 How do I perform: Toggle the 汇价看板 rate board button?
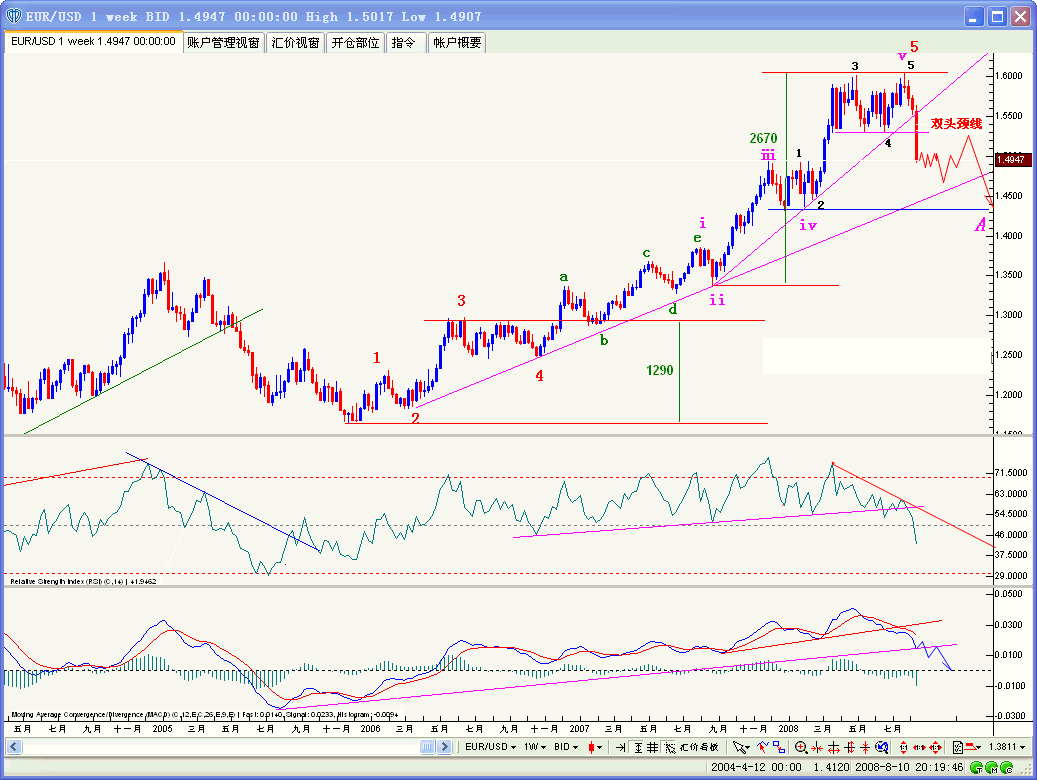tap(698, 747)
